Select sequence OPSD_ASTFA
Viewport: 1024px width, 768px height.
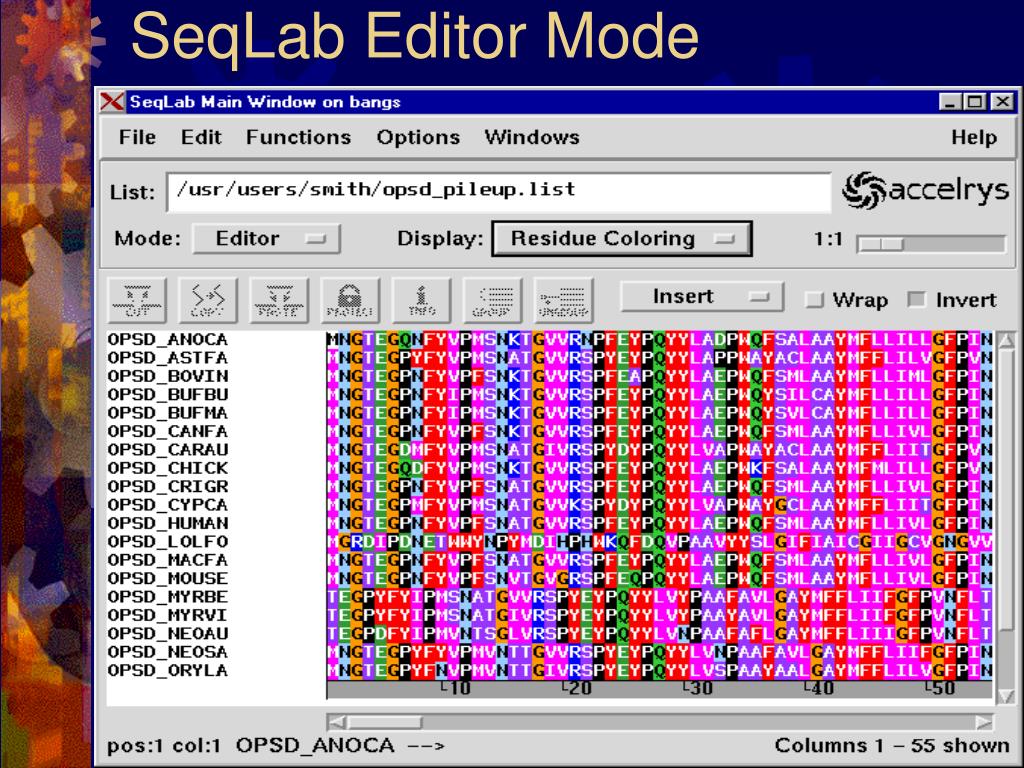(168, 358)
